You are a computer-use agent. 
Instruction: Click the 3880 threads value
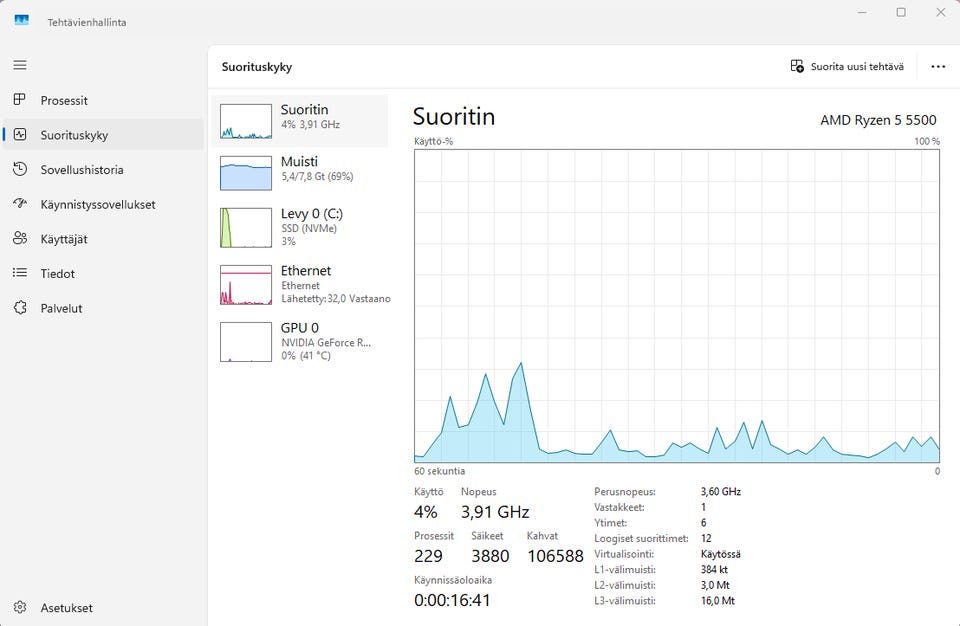tap(490, 556)
